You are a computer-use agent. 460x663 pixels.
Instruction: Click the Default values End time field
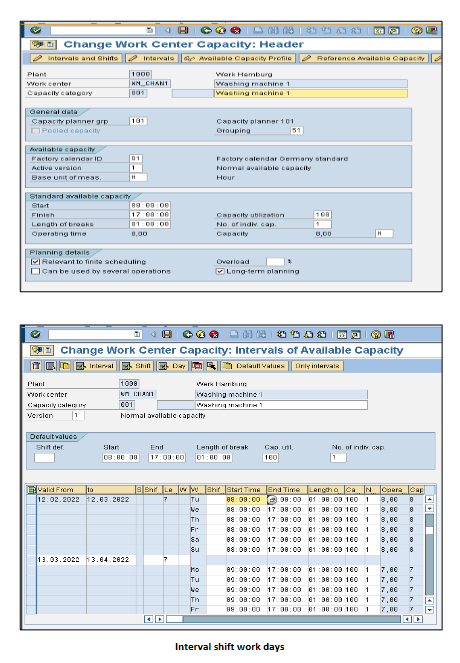[x=167, y=458]
